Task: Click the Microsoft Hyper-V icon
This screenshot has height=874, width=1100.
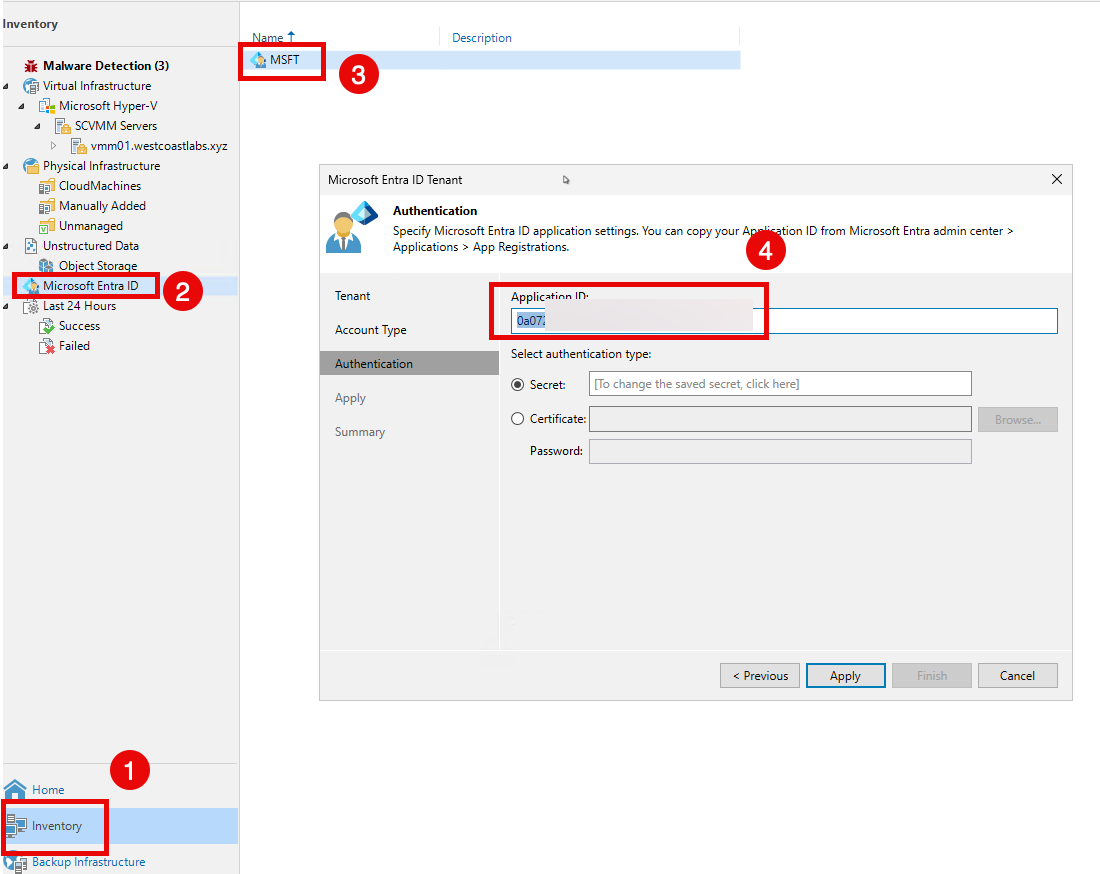Action: click(x=46, y=106)
